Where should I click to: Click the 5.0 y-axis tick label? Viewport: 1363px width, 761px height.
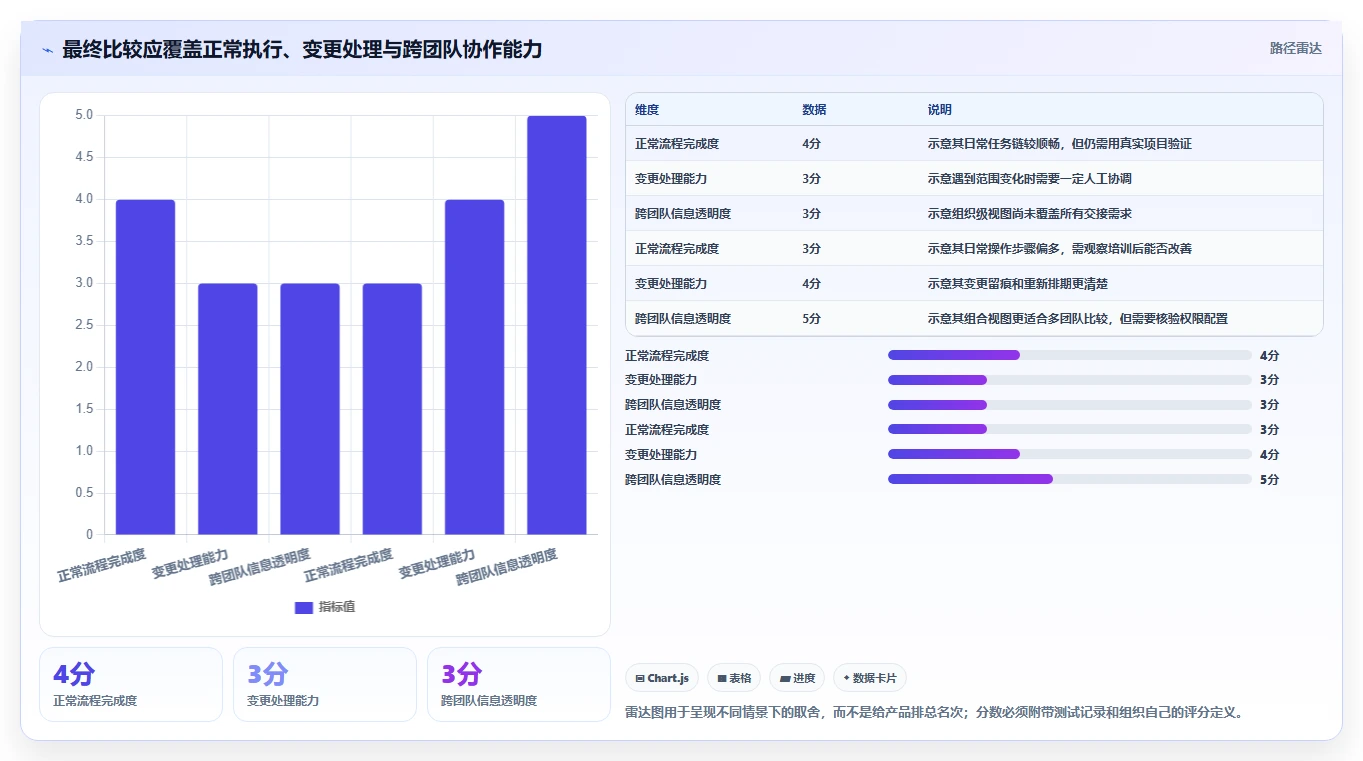pos(84,115)
